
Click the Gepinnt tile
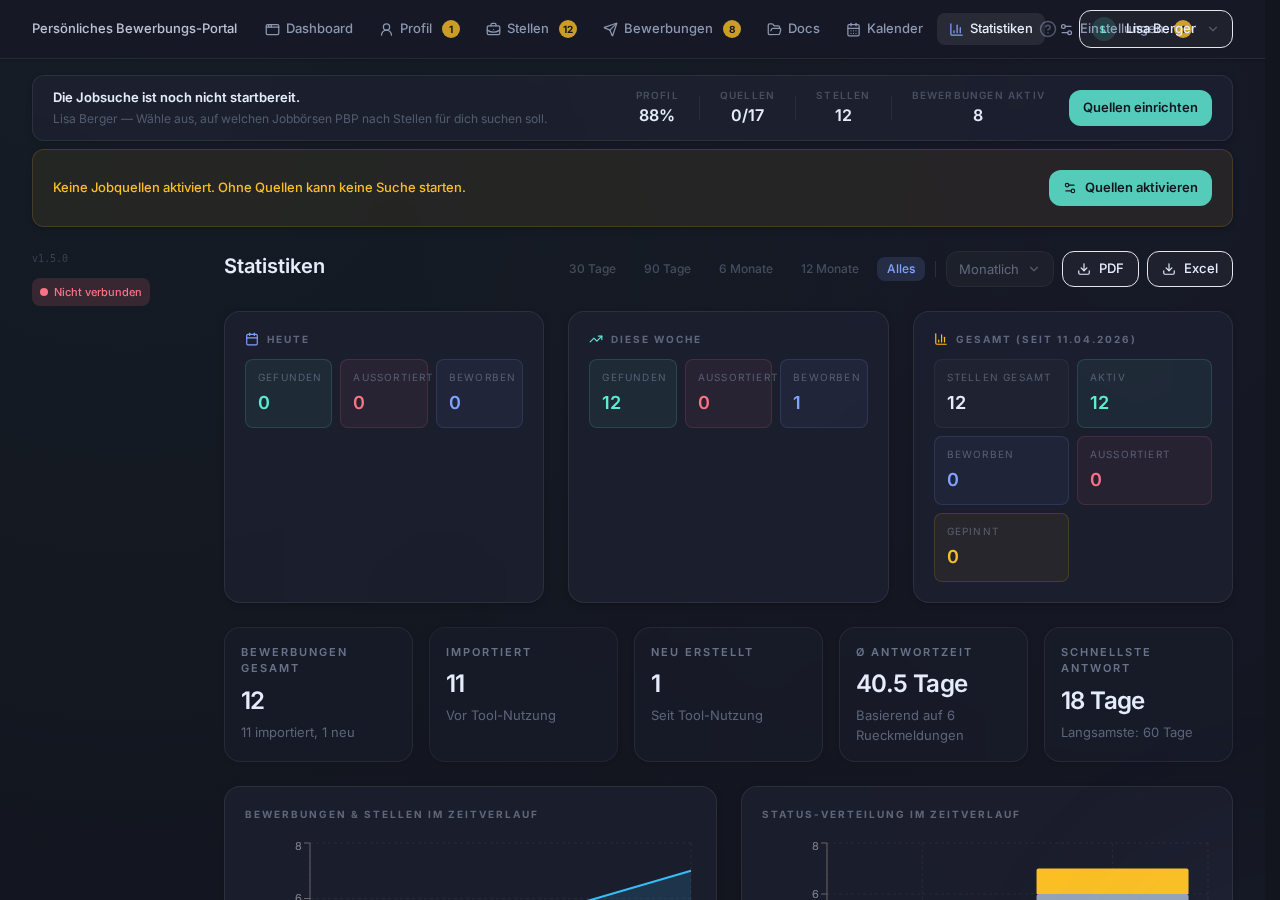tap(1001, 547)
